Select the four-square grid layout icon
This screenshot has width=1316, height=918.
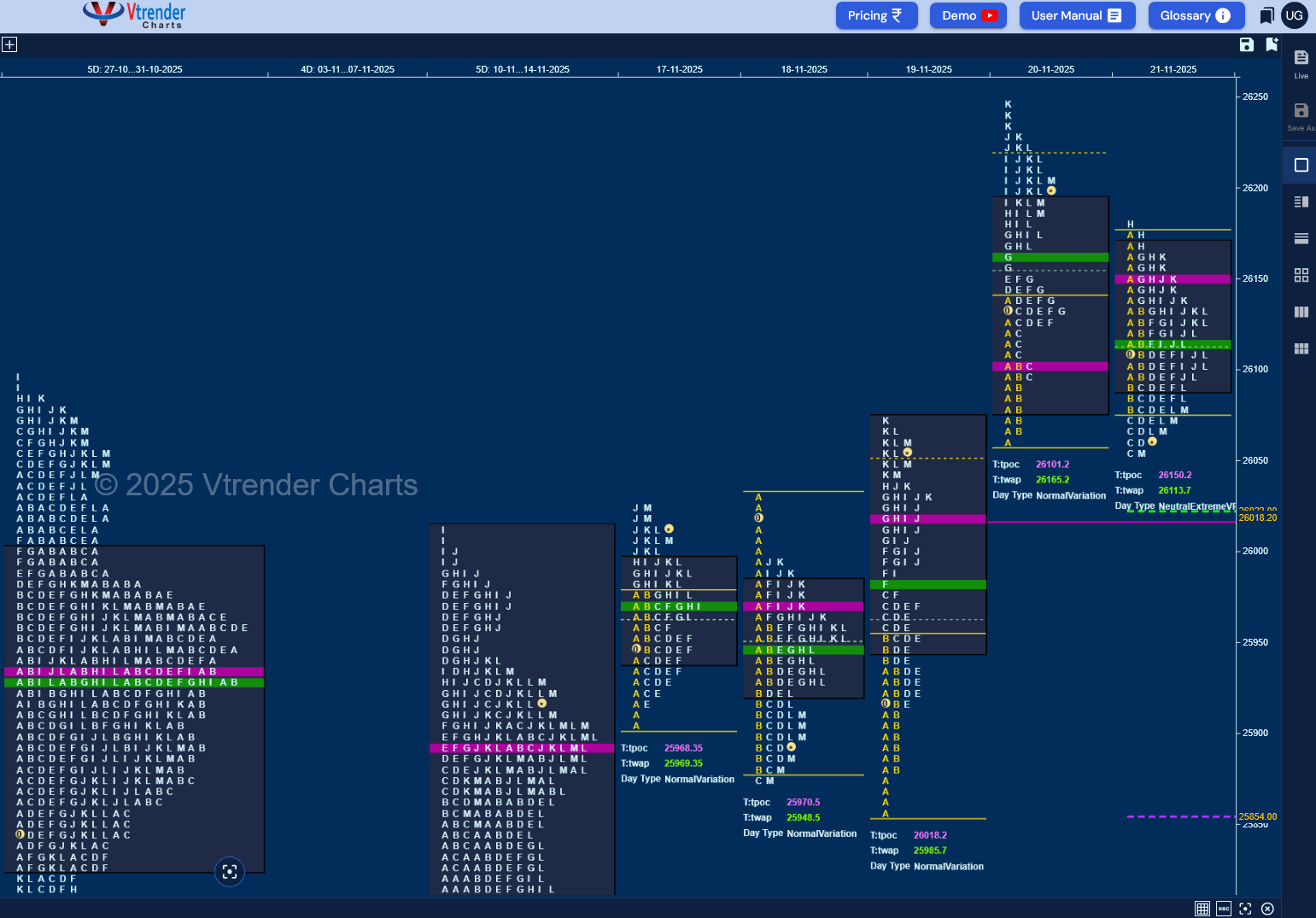pyautogui.click(x=1301, y=275)
